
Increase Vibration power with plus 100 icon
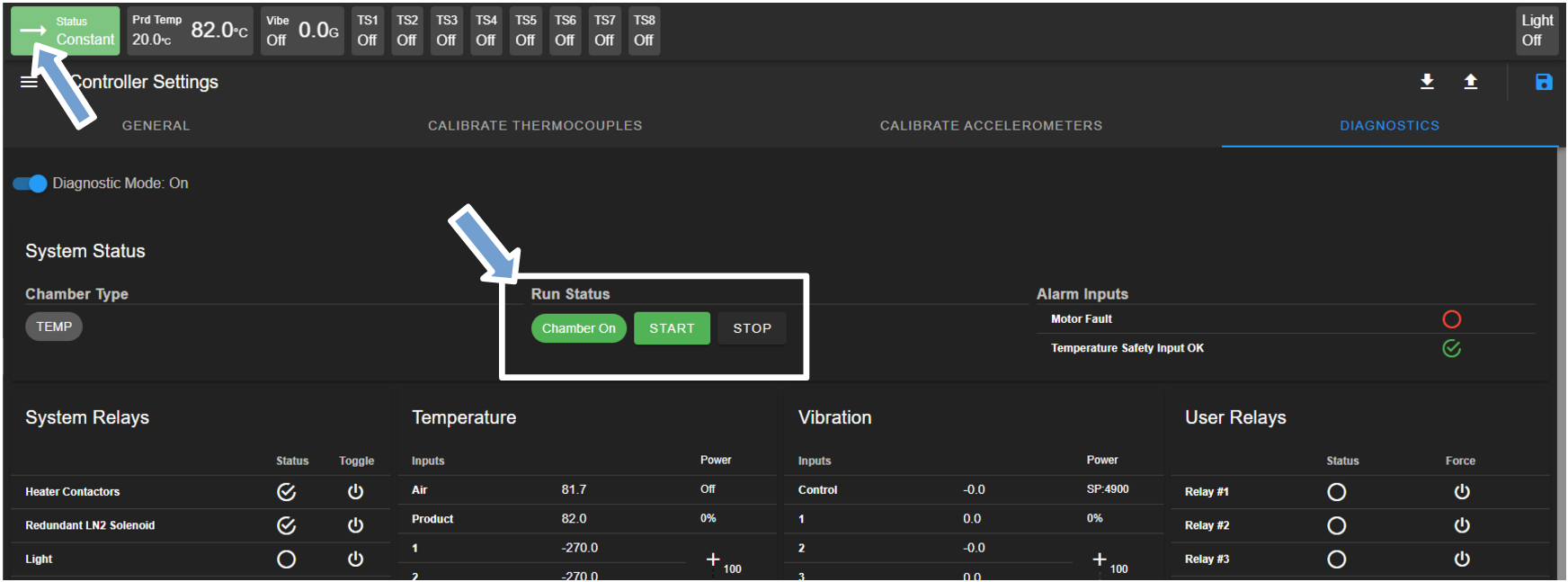(1100, 560)
